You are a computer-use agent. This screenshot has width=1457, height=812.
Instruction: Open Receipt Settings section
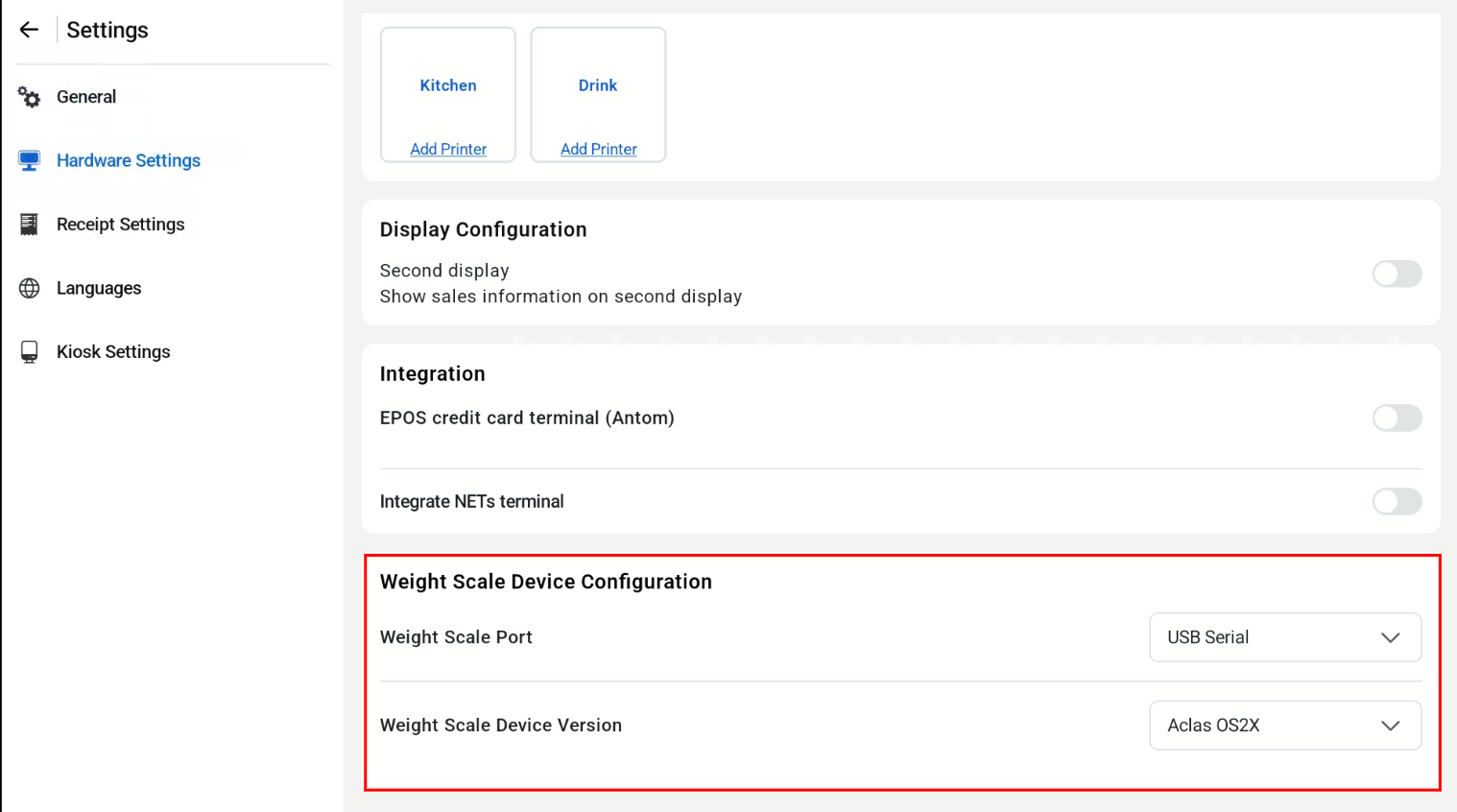coord(120,225)
